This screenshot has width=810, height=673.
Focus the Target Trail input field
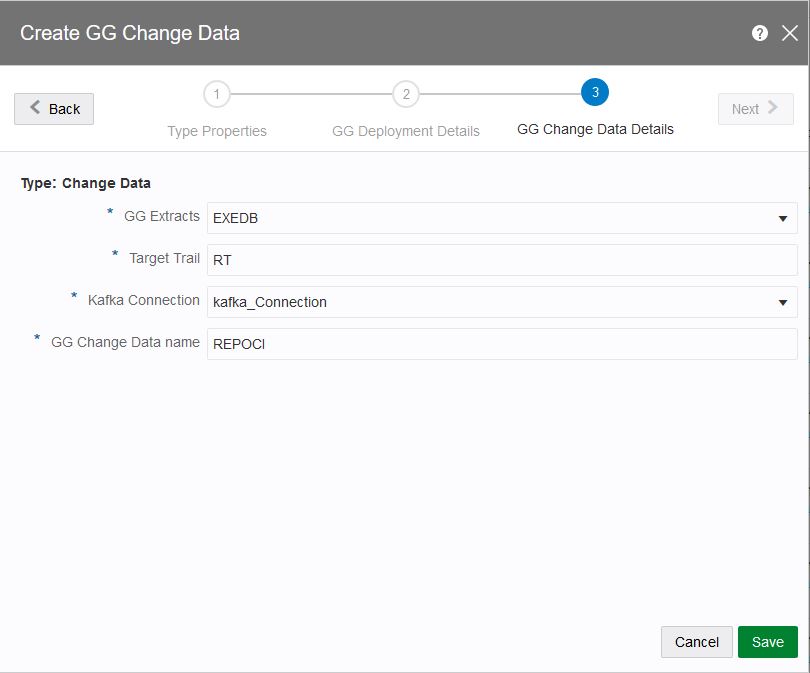tap(501, 260)
